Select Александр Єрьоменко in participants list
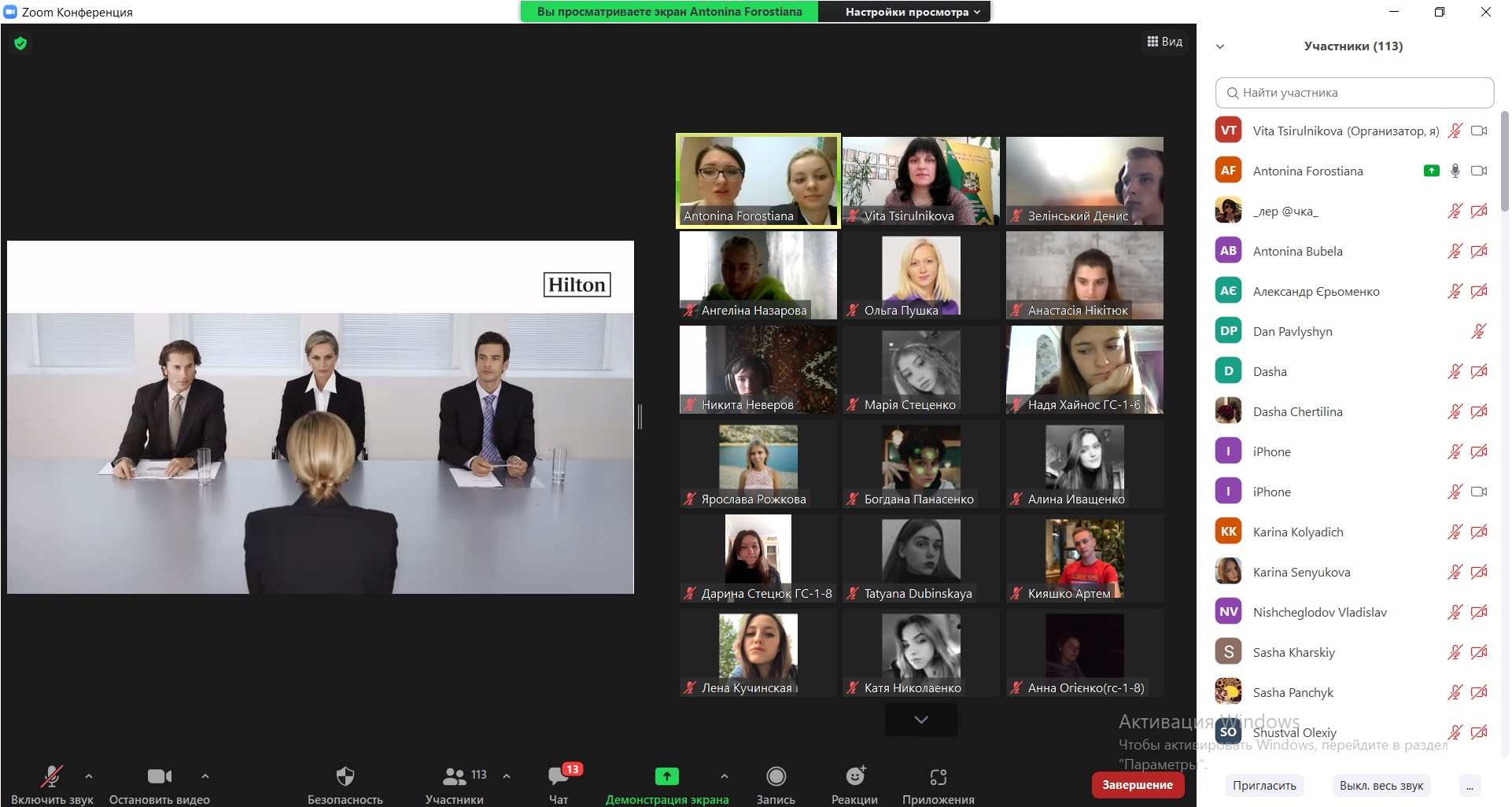This screenshot has width=1512, height=807. coord(1353,291)
